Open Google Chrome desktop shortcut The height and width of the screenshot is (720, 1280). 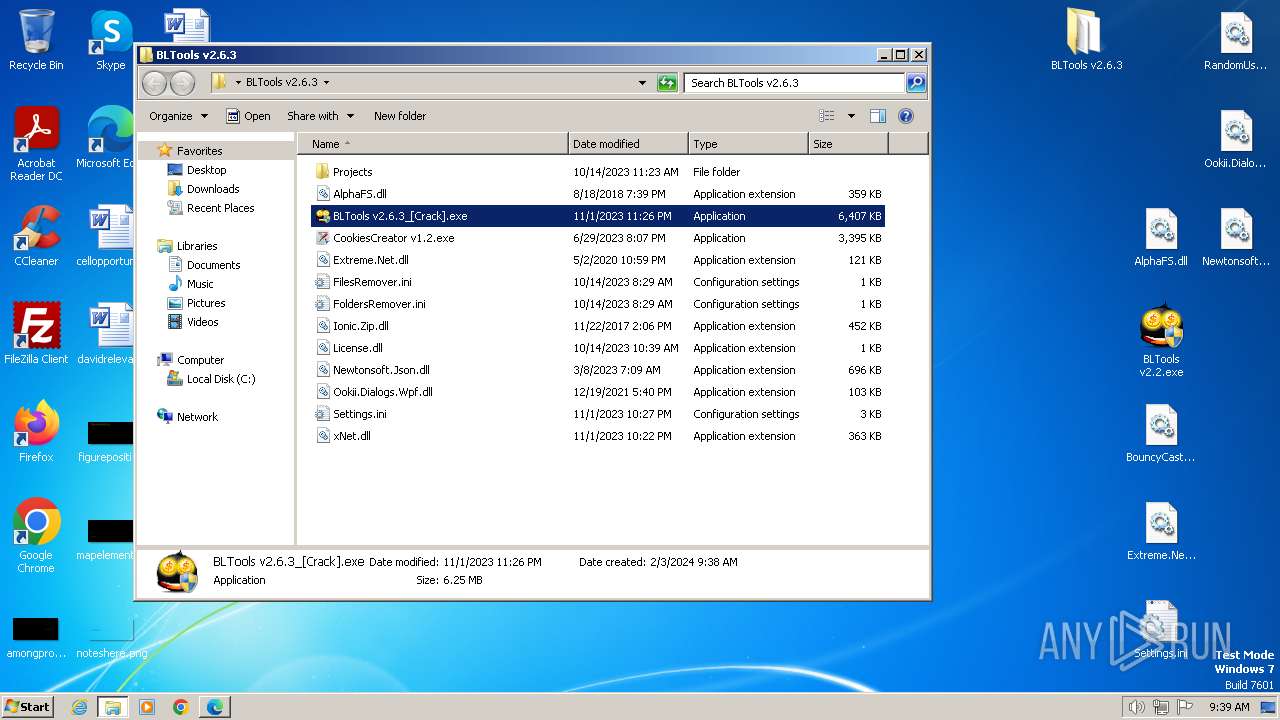click(36, 535)
